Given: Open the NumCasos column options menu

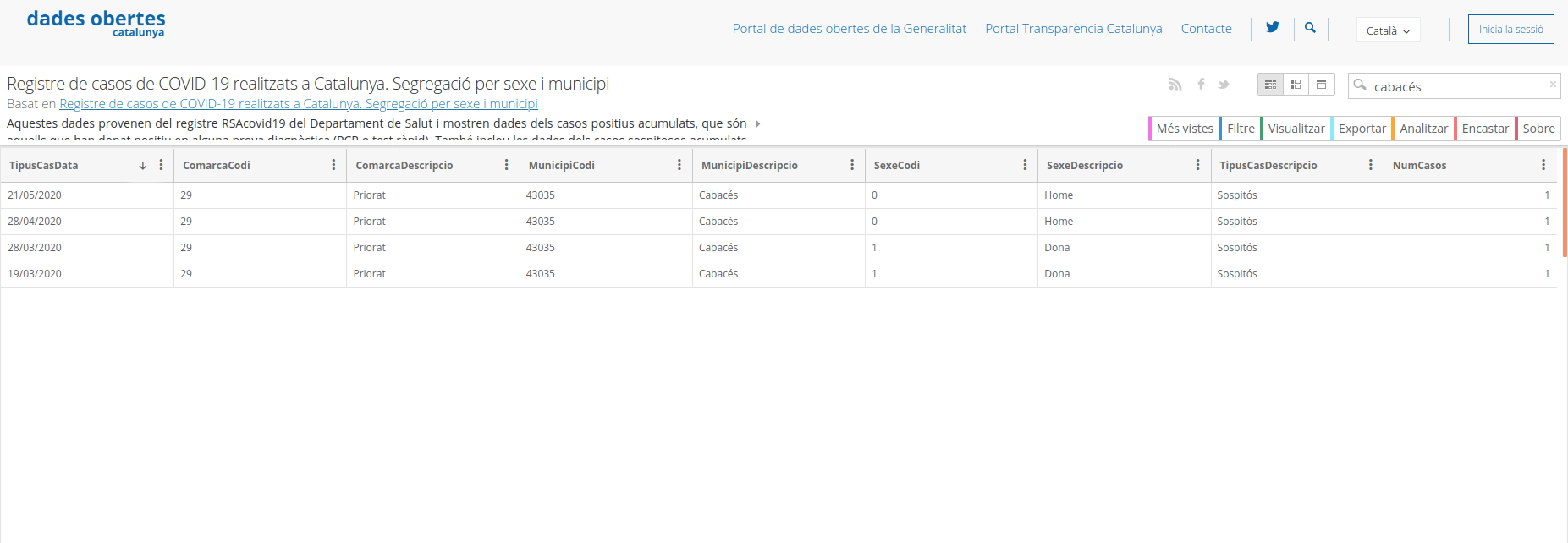Looking at the screenshot, I should tap(1543, 165).
